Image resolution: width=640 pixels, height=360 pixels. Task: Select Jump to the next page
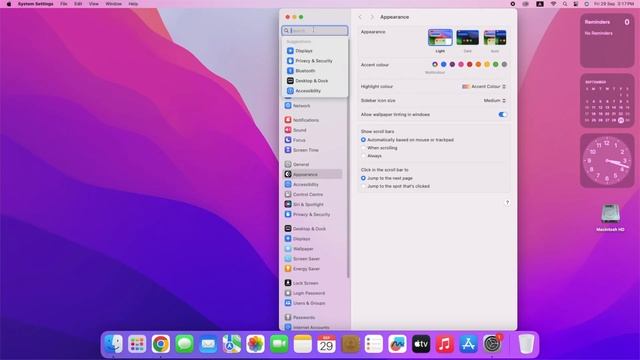tap(363, 178)
